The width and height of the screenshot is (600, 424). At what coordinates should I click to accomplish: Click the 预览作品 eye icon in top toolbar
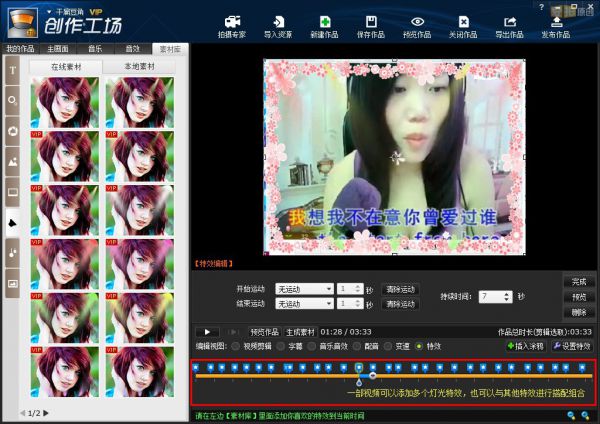click(417, 27)
